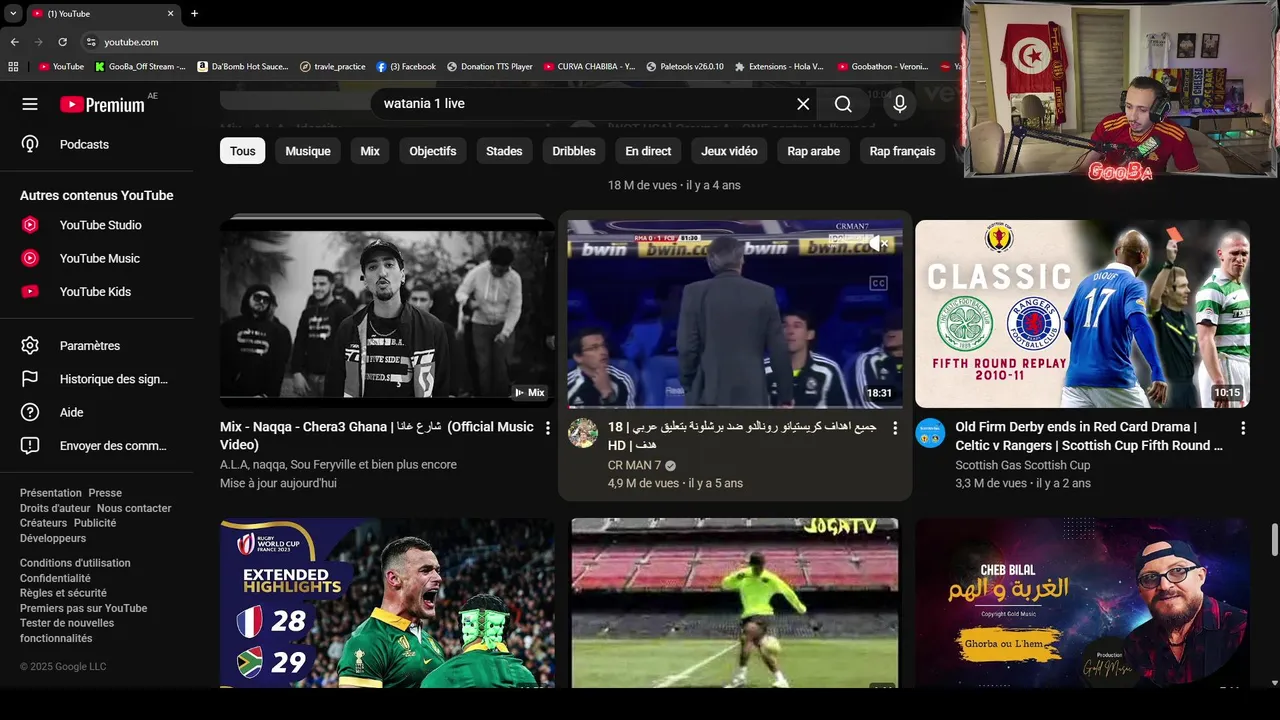
Task: Open Scottish Gas Scottish Cup channel avatar
Action: (x=931, y=433)
